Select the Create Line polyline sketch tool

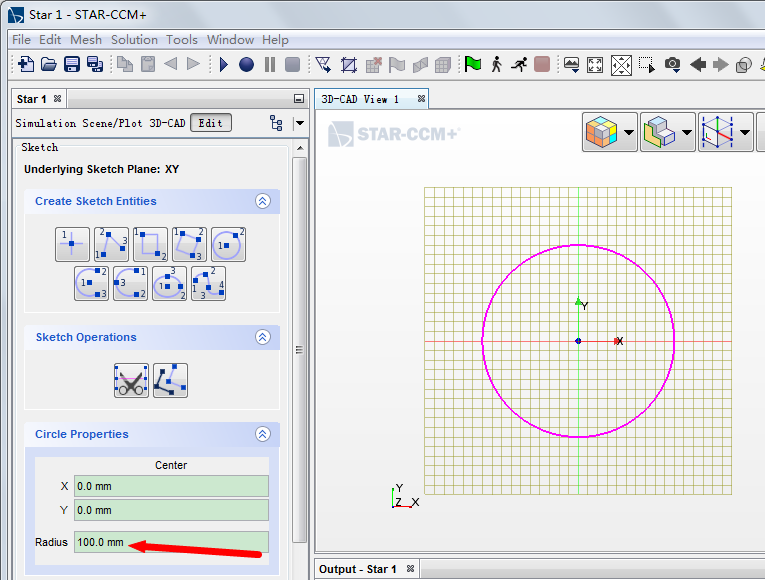[x=111, y=244]
